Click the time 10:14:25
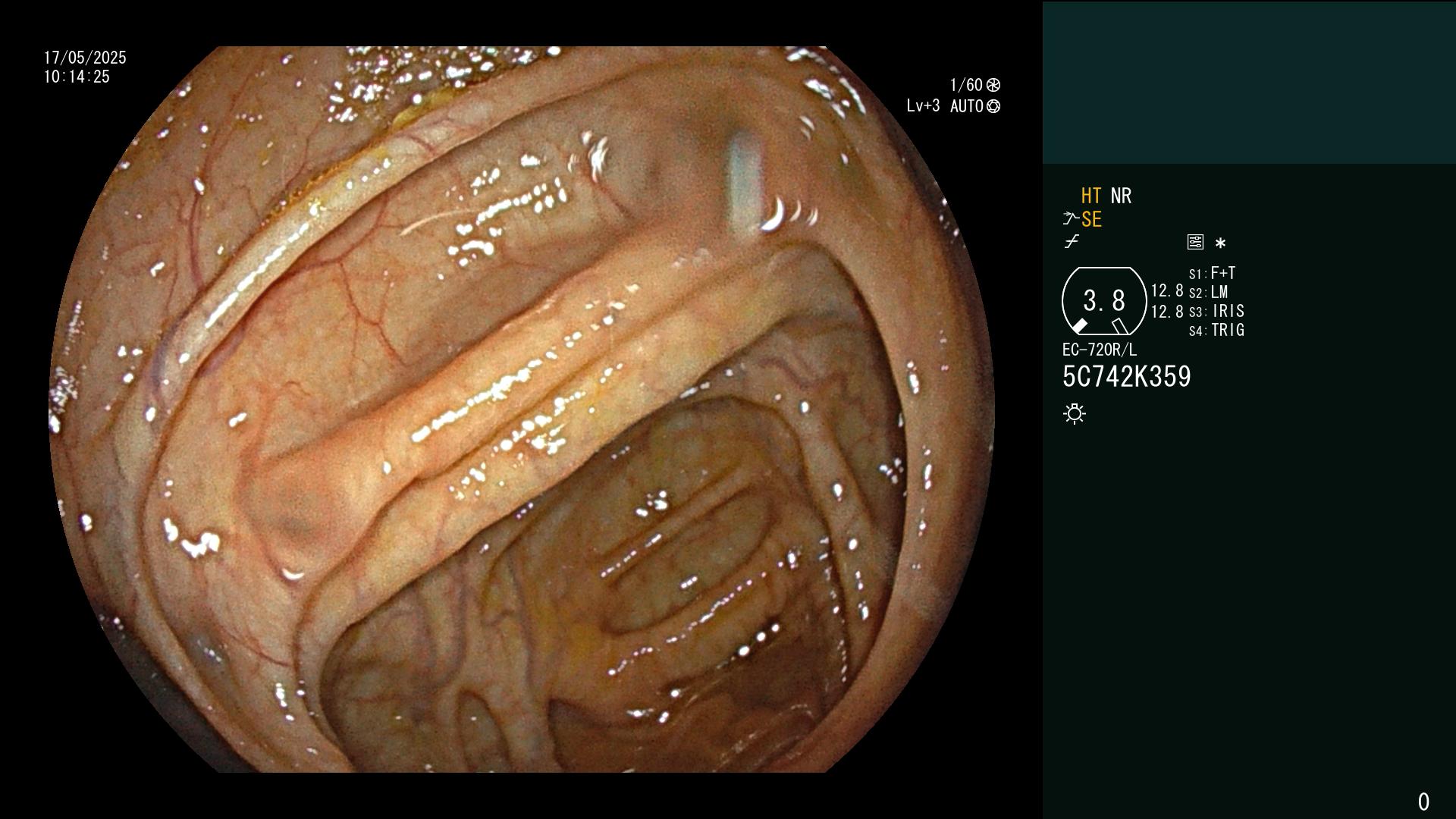 tap(77, 77)
